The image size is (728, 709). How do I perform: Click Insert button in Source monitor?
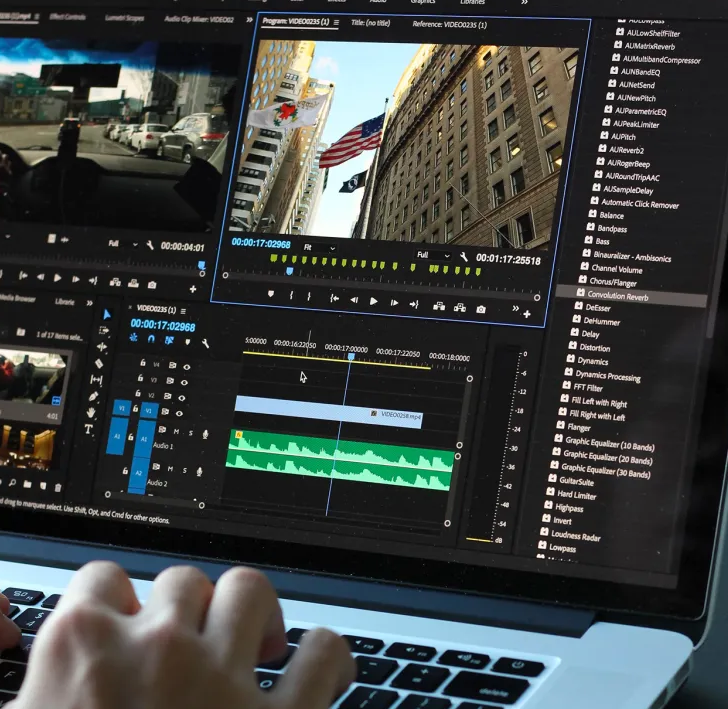point(115,282)
